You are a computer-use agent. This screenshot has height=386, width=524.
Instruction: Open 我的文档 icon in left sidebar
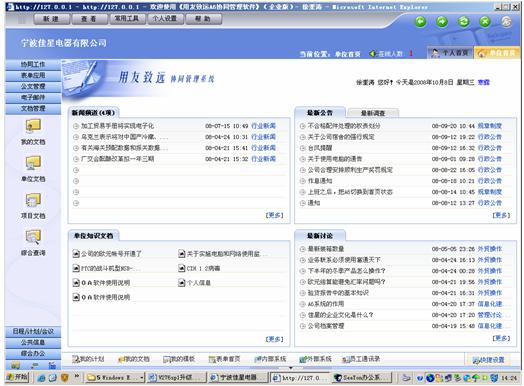pyautogui.click(x=33, y=132)
